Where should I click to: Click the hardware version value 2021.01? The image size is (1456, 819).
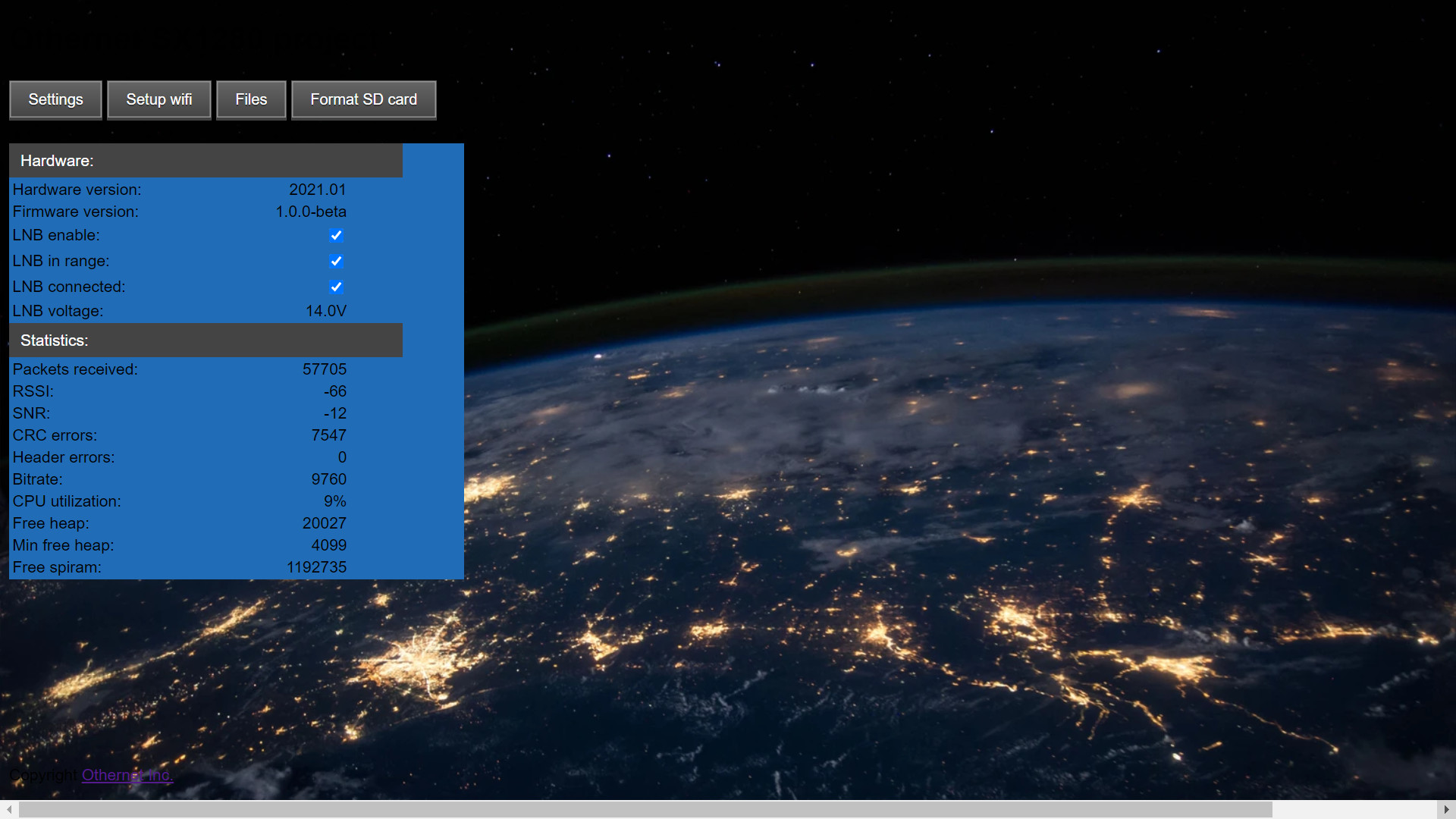pos(317,190)
